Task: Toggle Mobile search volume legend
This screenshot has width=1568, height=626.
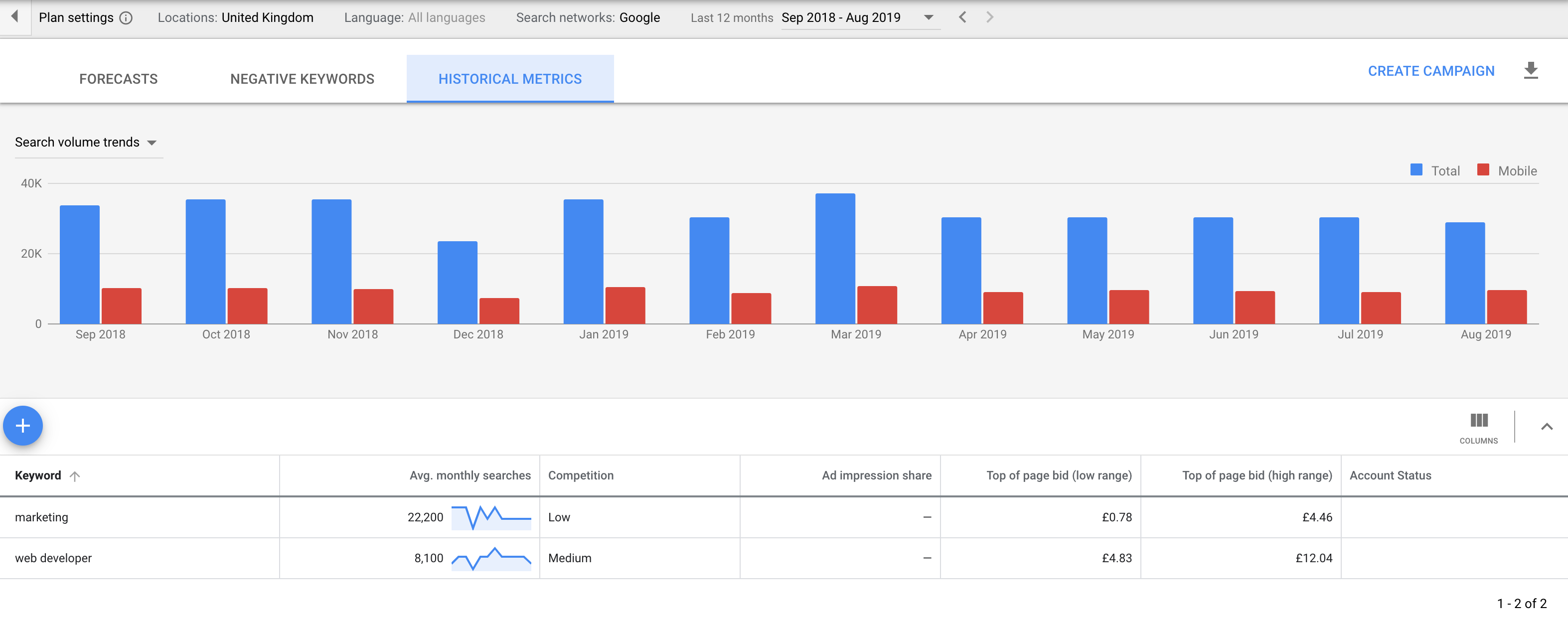Action: point(1509,168)
